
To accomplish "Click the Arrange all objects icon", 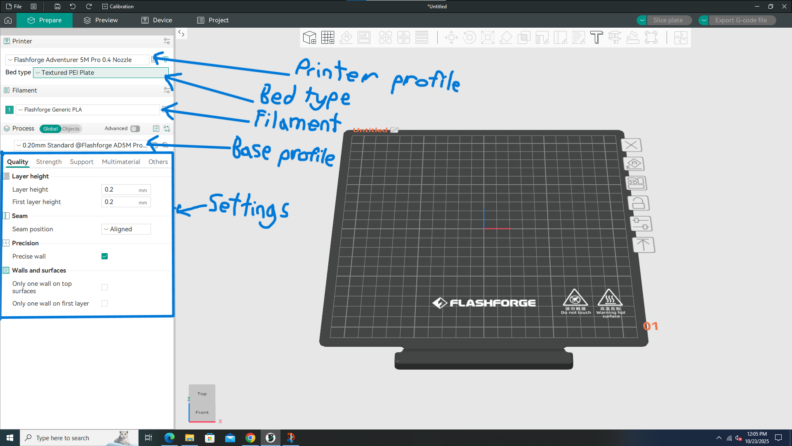I will click(x=364, y=37).
